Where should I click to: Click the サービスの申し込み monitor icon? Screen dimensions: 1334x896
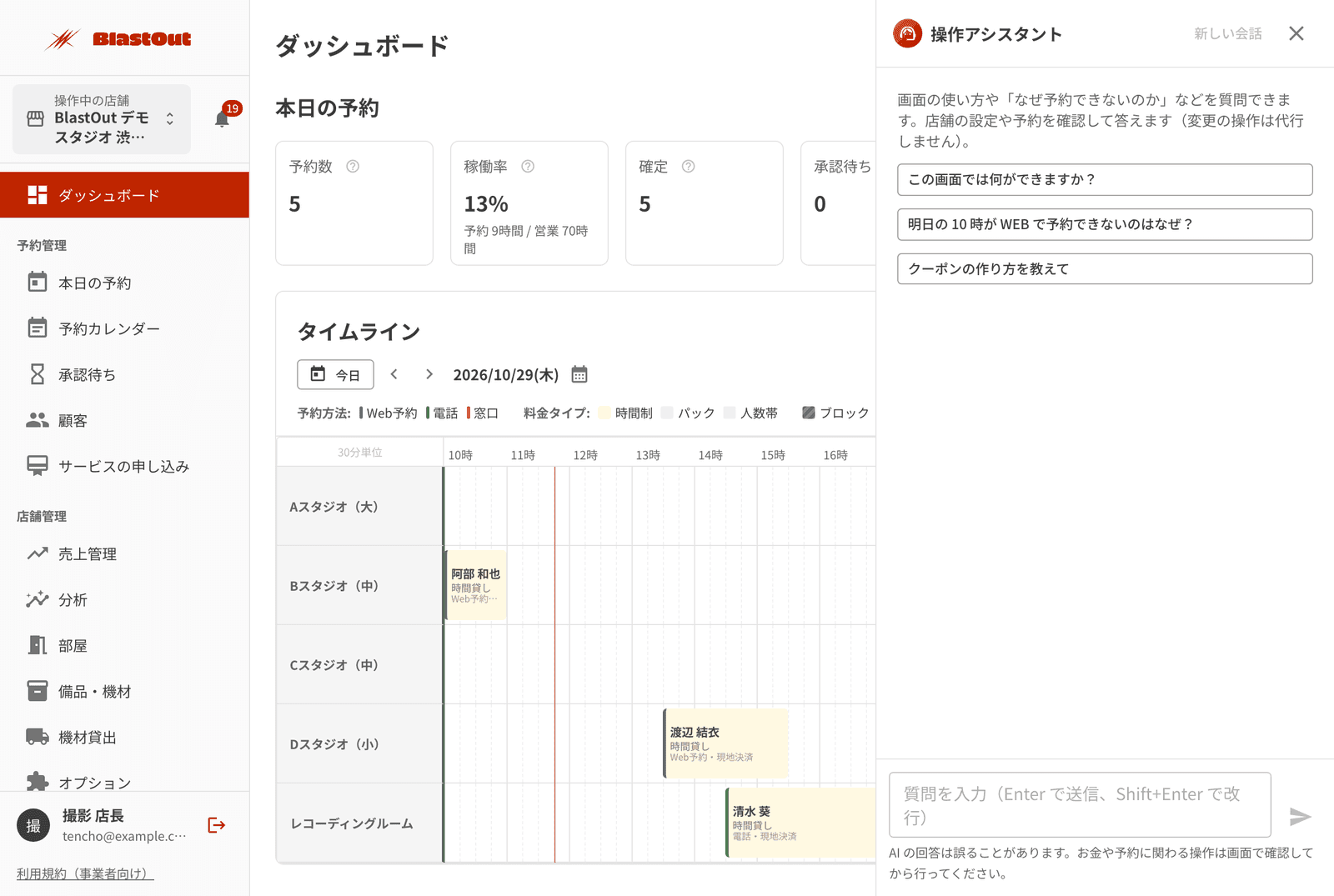[38, 466]
